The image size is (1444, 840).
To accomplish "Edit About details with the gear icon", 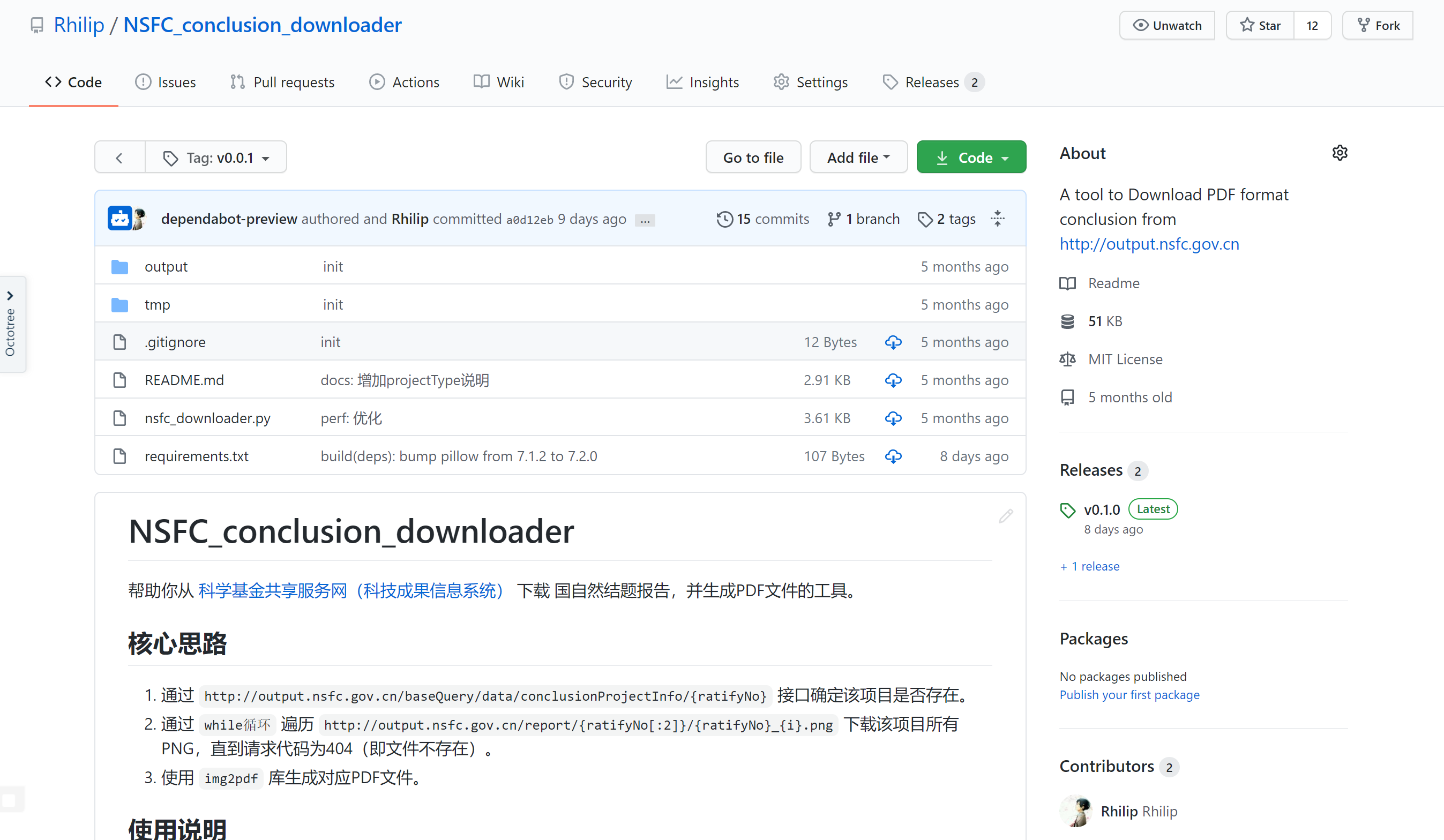I will point(1340,153).
